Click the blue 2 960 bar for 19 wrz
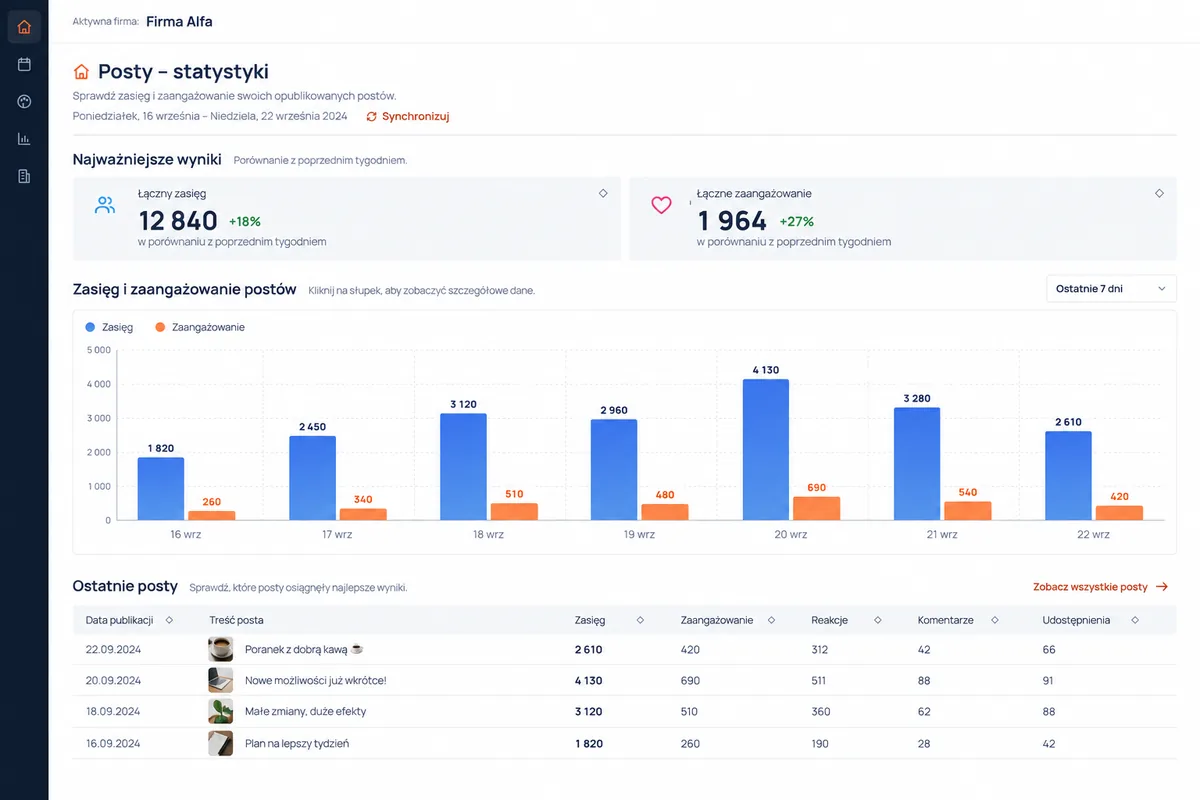Screen dimensions: 1200x800 pos(614,470)
